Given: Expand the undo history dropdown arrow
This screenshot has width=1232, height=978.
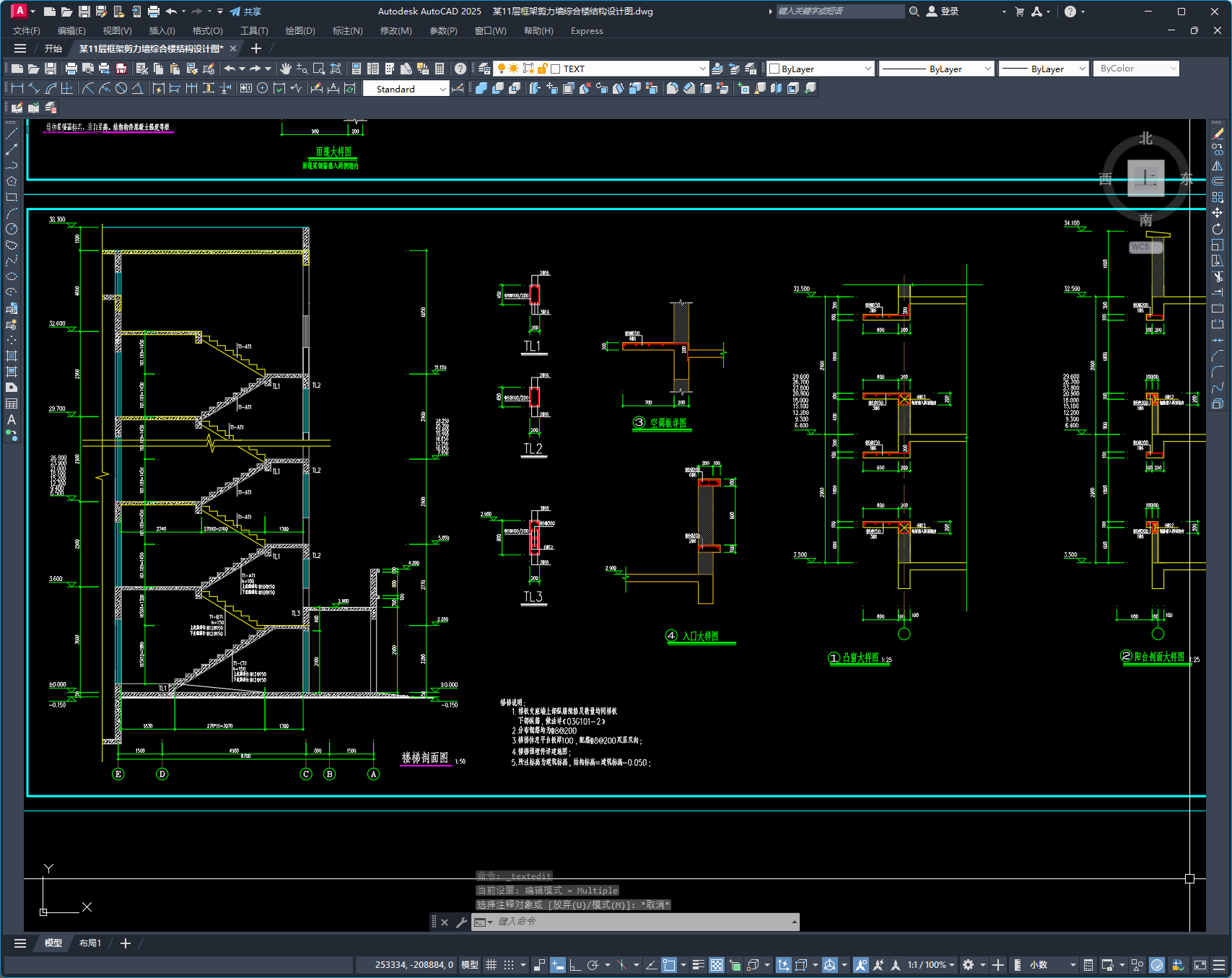Looking at the screenshot, I should pos(242,69).
